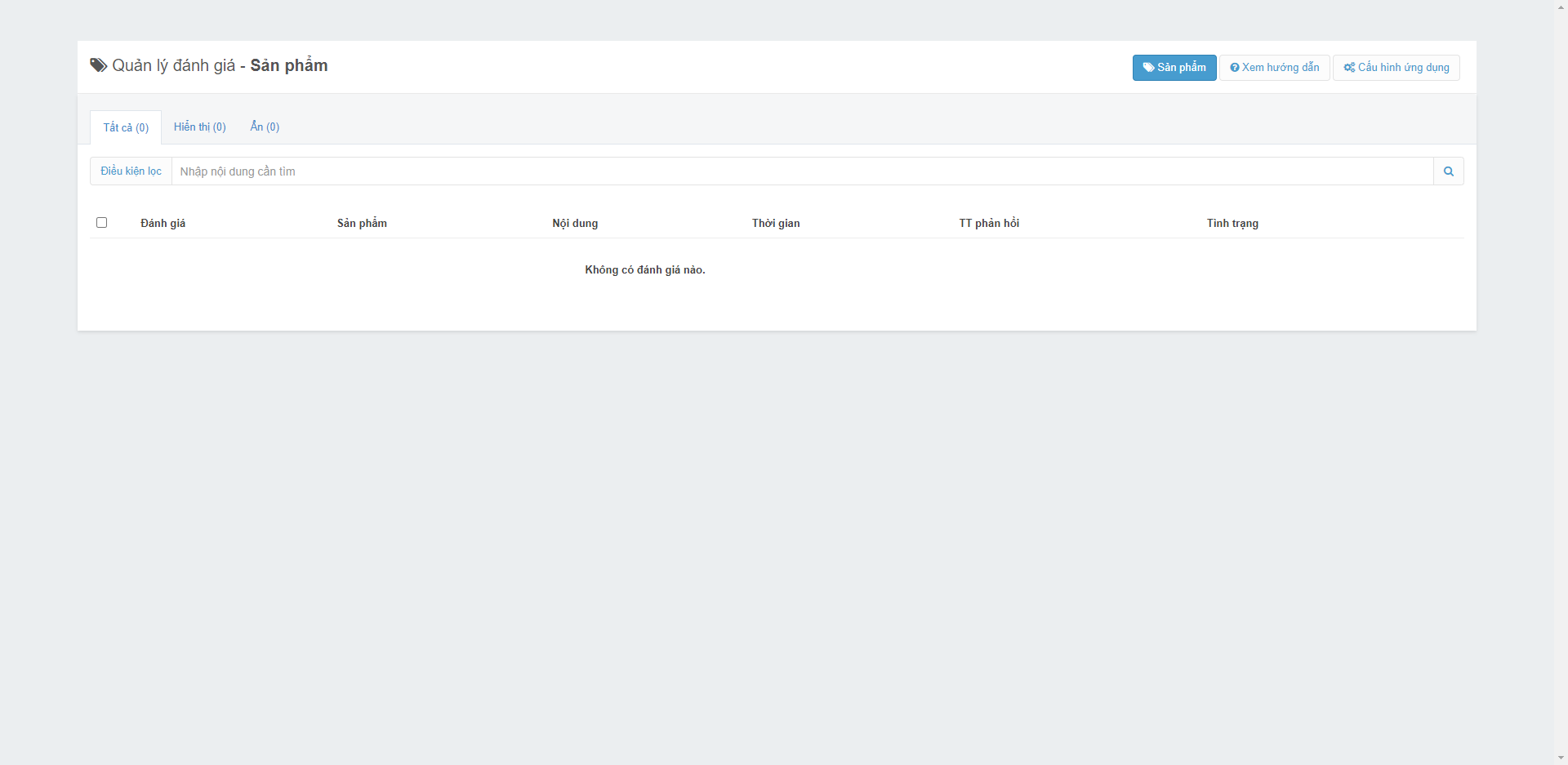Click the blue Sản phẩm tag button

(1174, 68)
